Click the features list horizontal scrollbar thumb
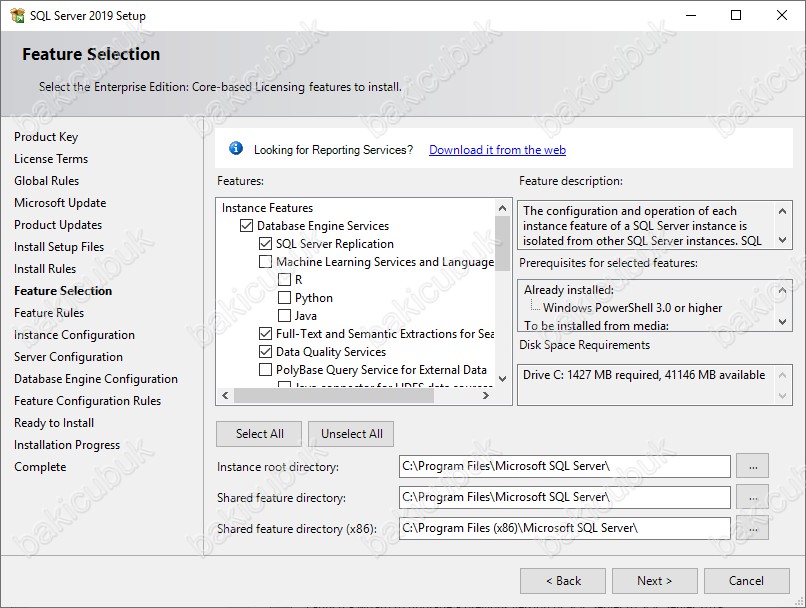 click(334, 395)
